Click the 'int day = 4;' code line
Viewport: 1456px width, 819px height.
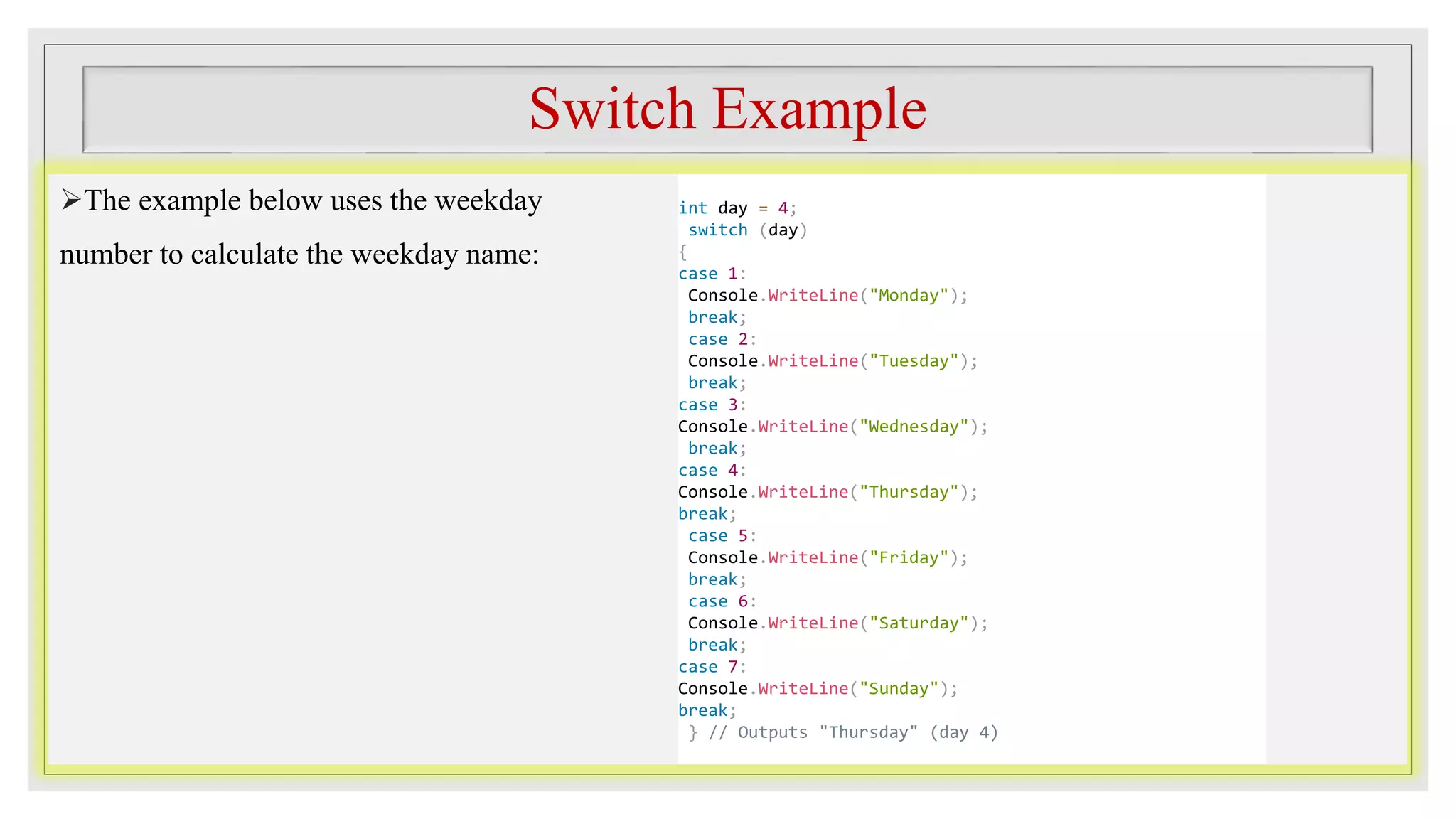point(737,208)
